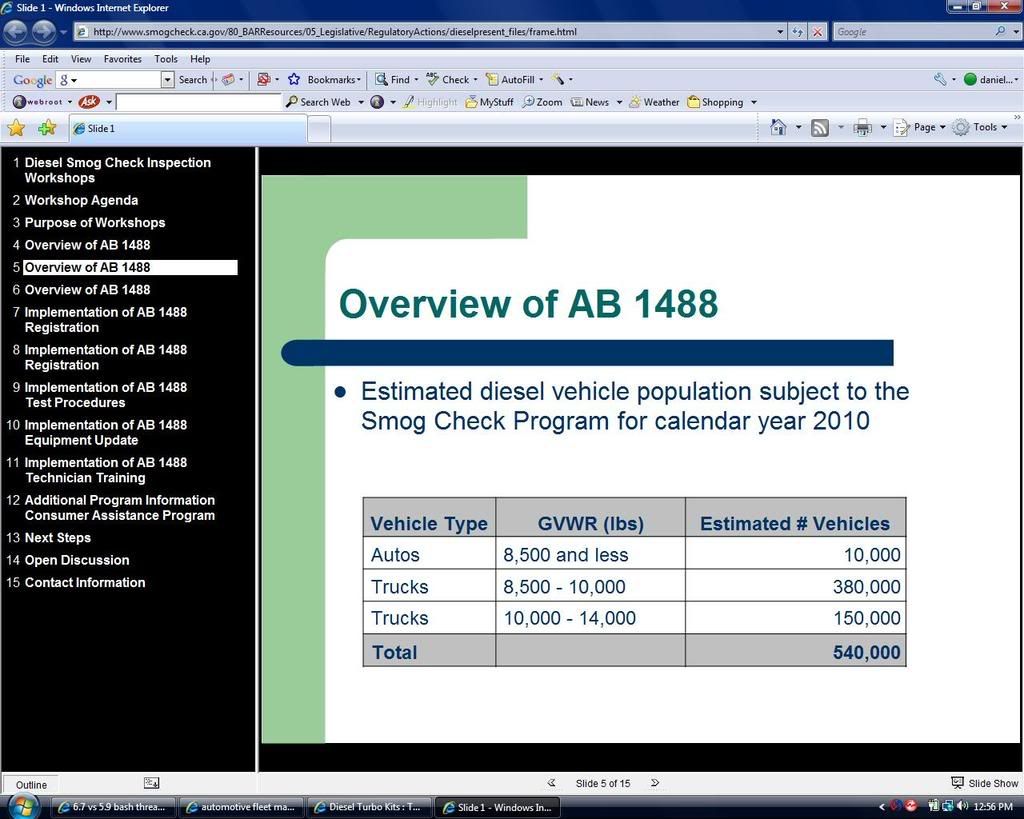Viewport: 1024px width, 819px height.
Task: Open the Page dropdown menu
Action: pos(923,127)
